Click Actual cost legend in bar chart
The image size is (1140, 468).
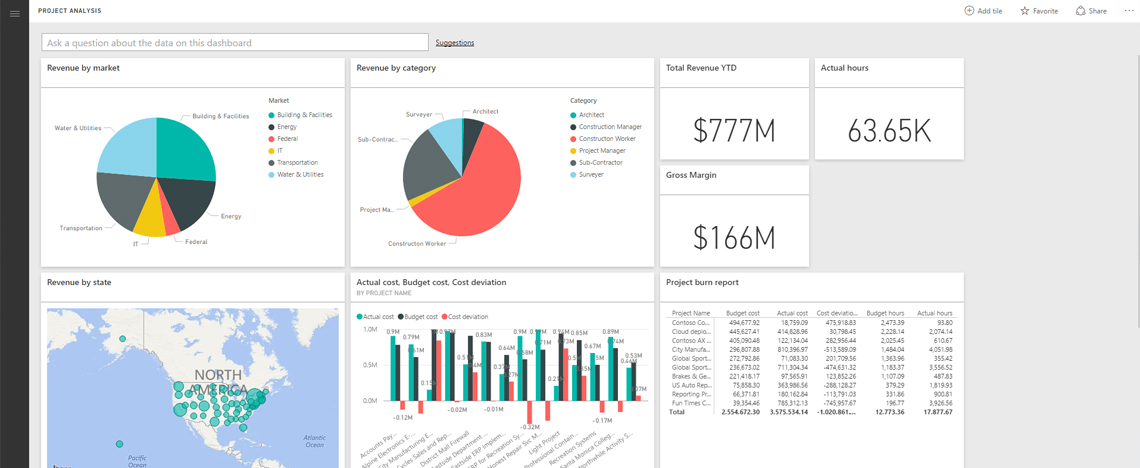tap(376, 317)
